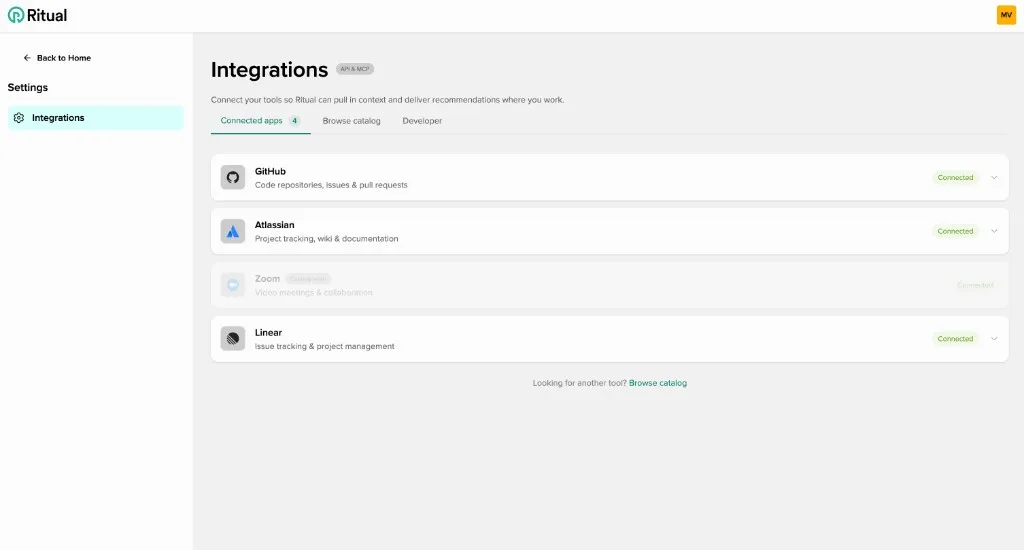The image size is (1024, 550).
Task: Open the Developer tab
Action: pyautogui.click(x=422, y=121)
